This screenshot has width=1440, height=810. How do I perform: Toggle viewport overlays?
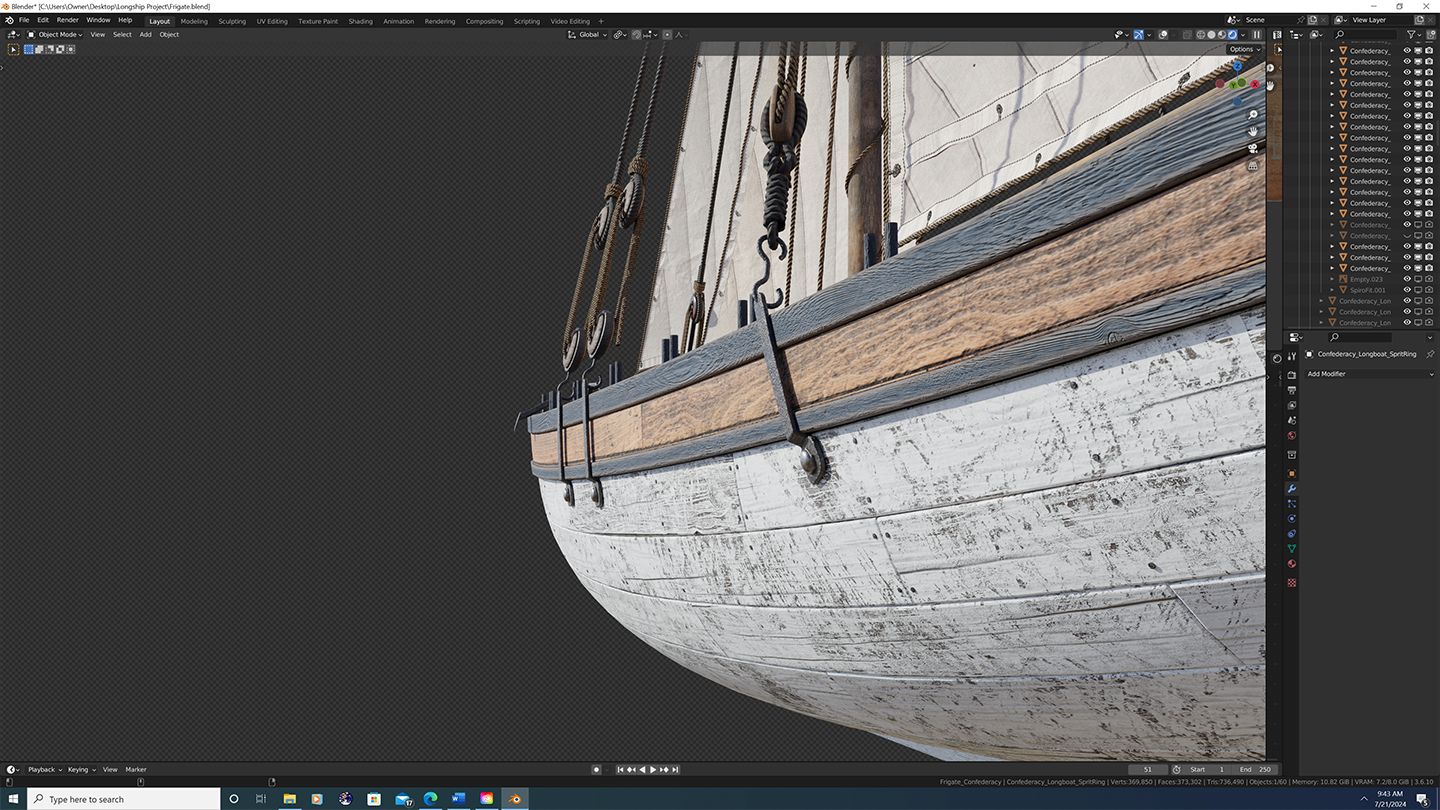pos(1163,34)
